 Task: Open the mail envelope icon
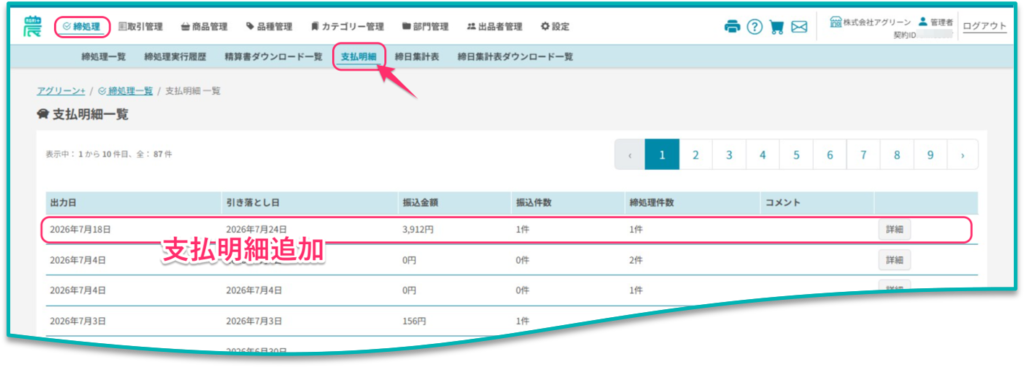pyautogui.click(x=799, y=27)
